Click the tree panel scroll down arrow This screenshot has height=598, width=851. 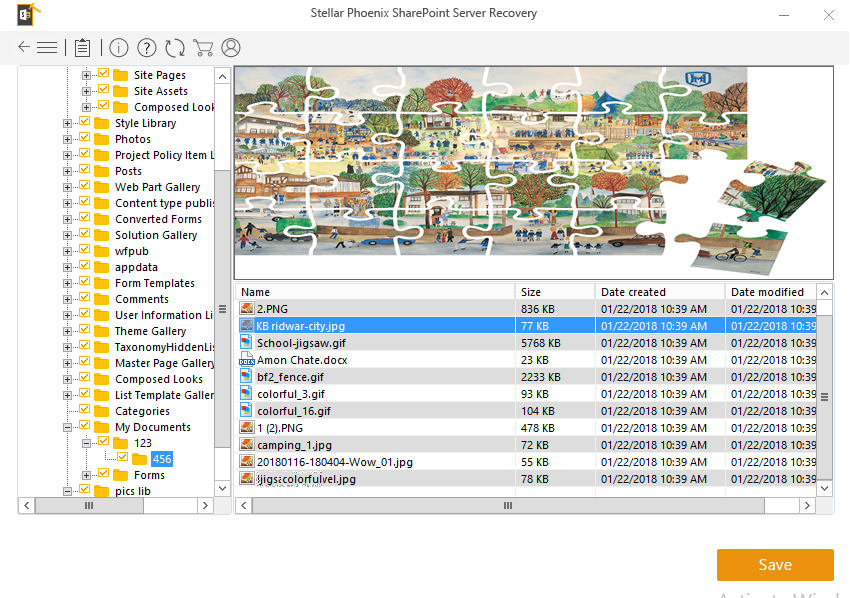click(x=223, y=488)
